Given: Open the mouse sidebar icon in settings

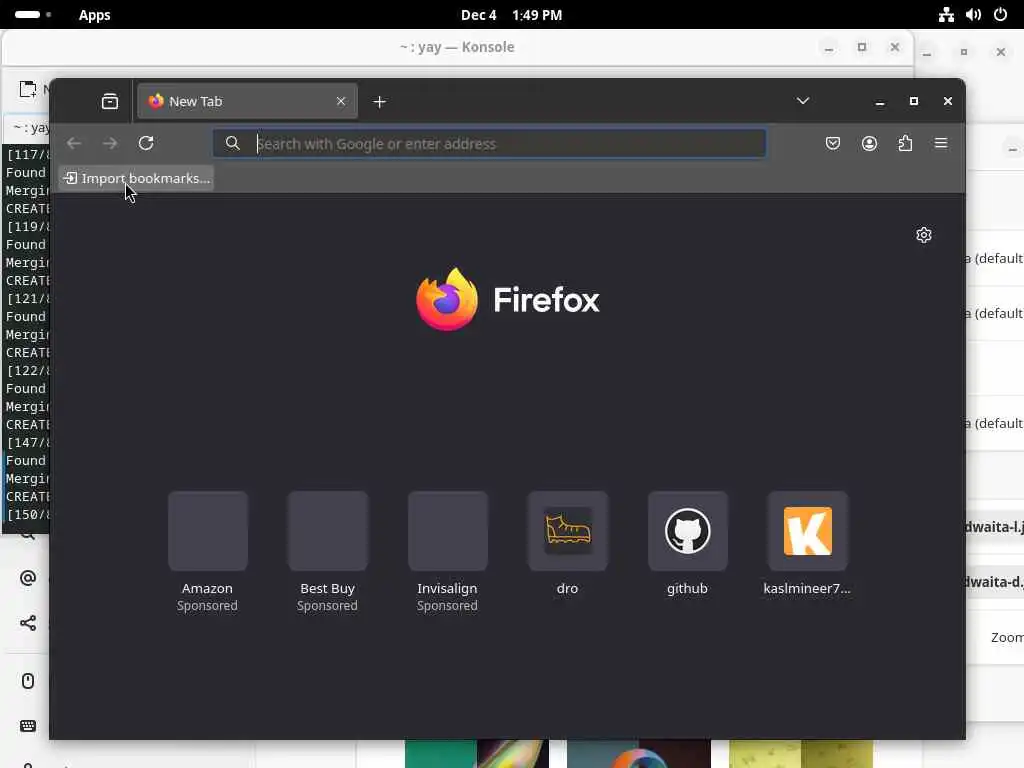Looking at the screenshot, I should (x=27, y=680).
